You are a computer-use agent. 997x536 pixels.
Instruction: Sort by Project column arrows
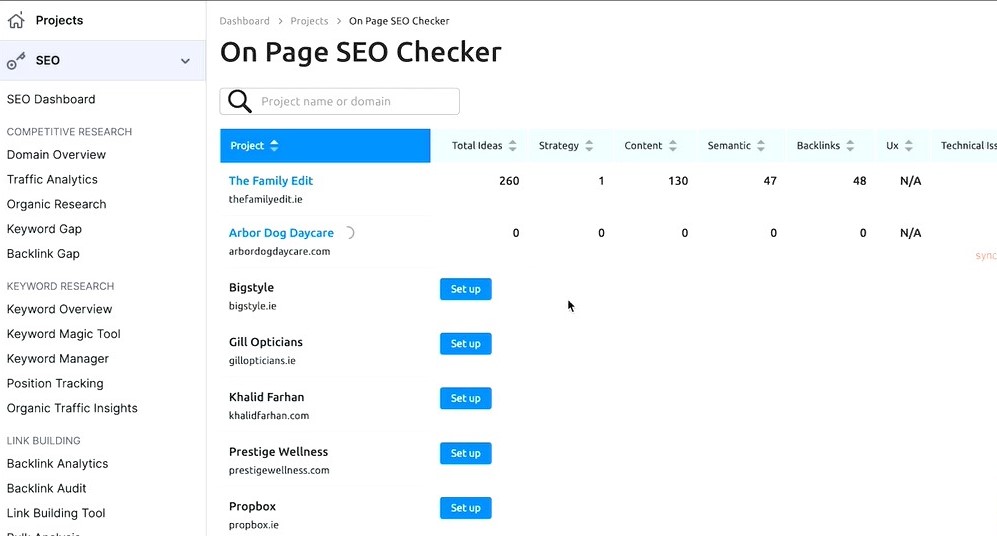[x=275, y=146]
